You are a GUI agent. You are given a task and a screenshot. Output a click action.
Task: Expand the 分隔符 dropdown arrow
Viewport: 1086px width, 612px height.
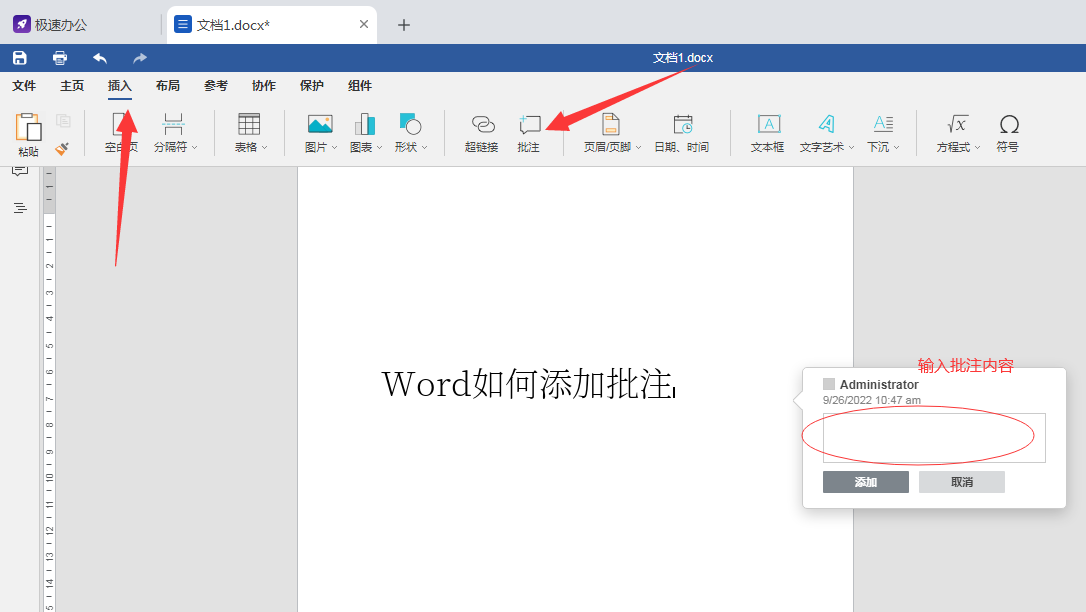click(195, 147)
